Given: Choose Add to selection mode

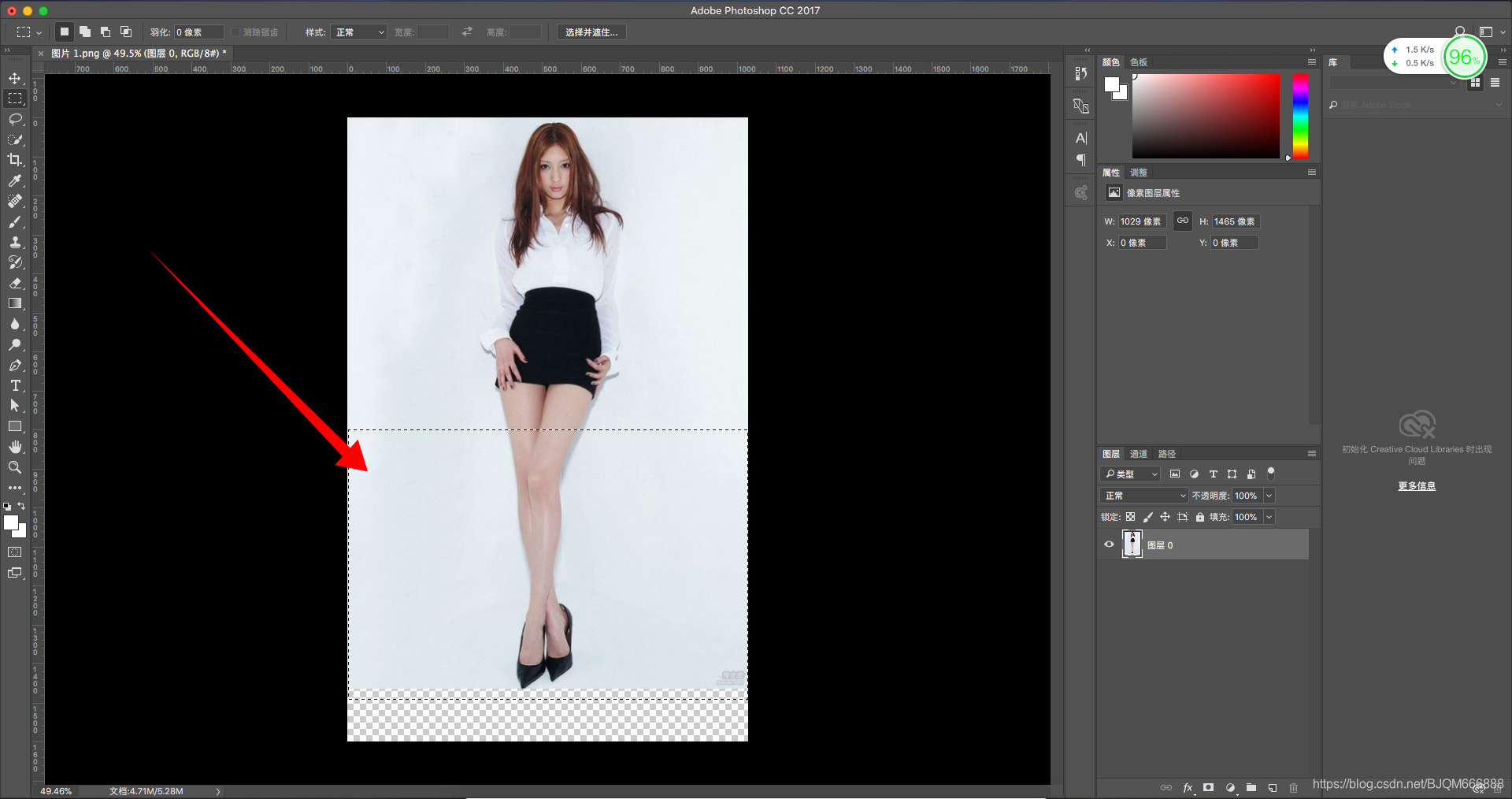Looking at the screenshot, I should coord(85,32).
